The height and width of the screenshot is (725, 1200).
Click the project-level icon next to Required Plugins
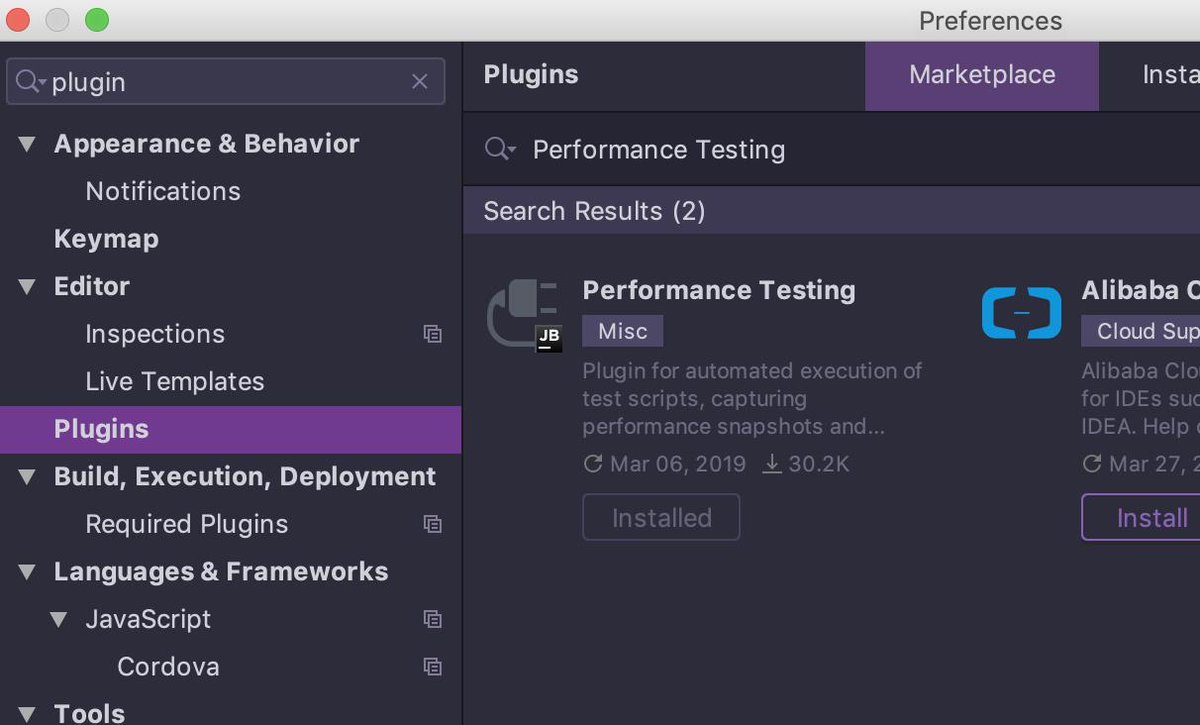(x=432, y=524)
